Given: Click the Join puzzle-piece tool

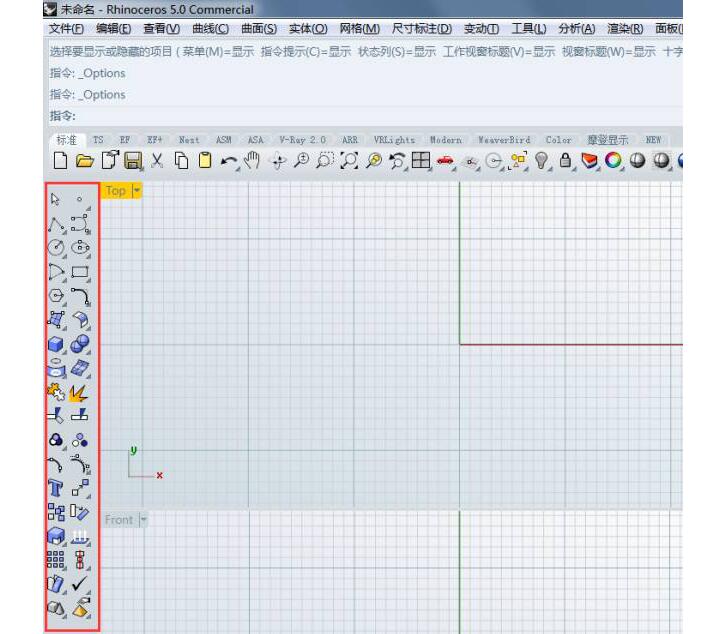Looking at the screenshot, I should 56,392.
